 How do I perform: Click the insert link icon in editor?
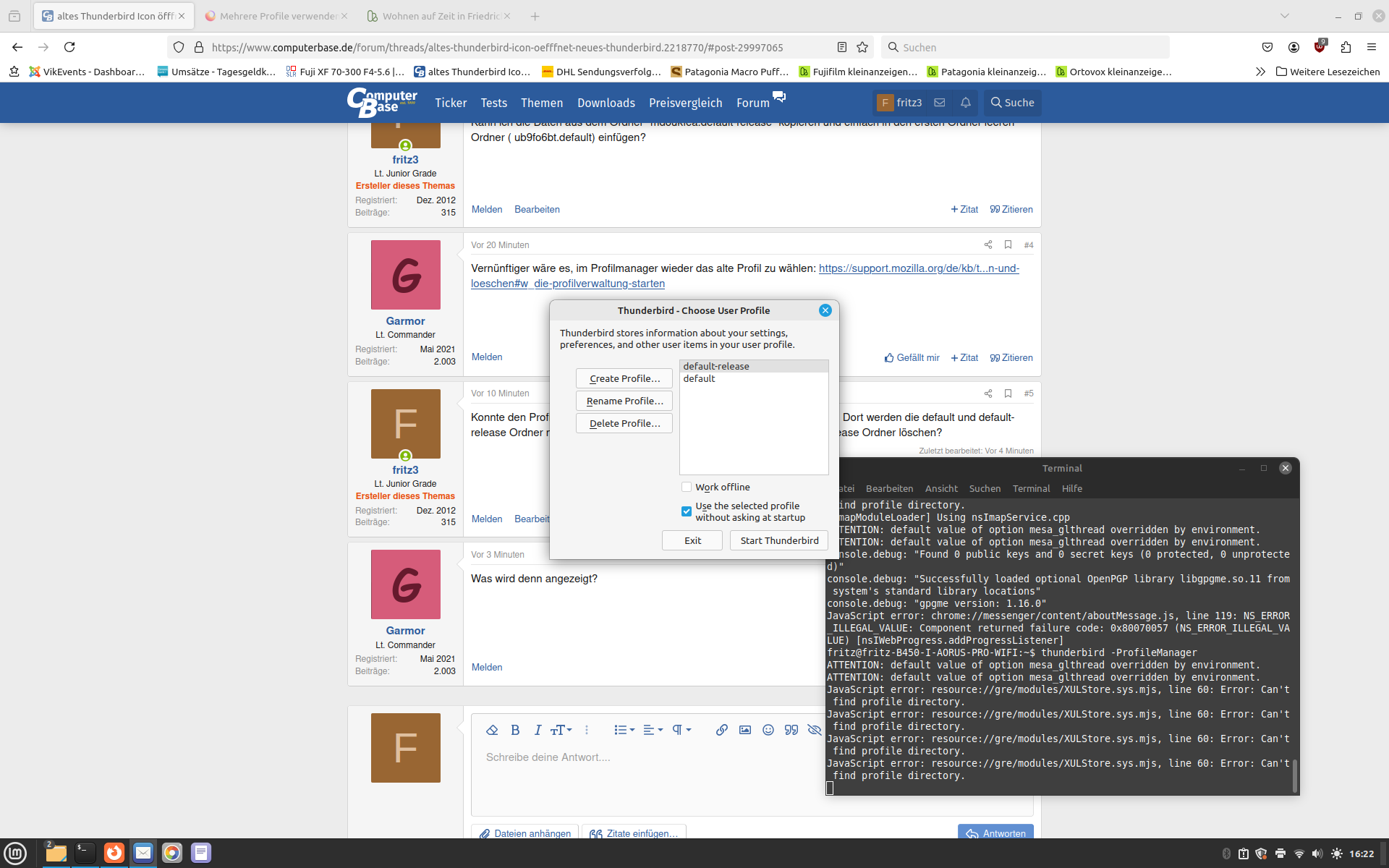point(721,730)
